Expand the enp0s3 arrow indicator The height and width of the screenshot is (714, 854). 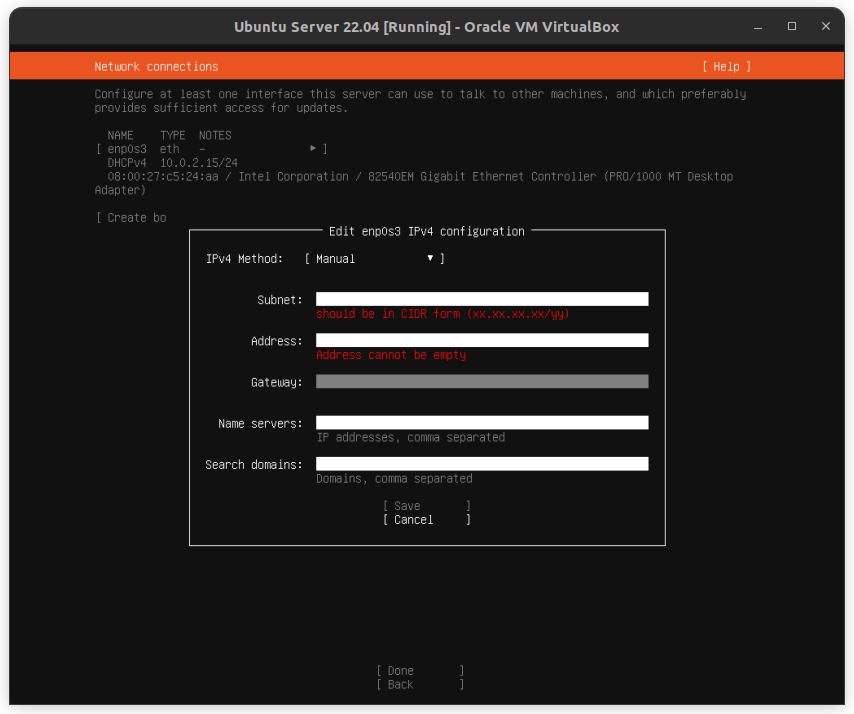313,148
